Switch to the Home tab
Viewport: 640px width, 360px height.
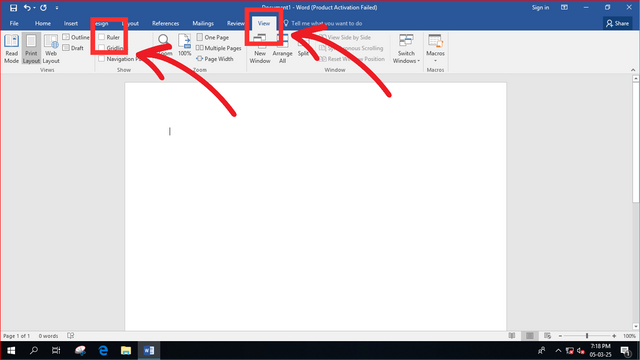pyautogui.click(x=42, y=23)
